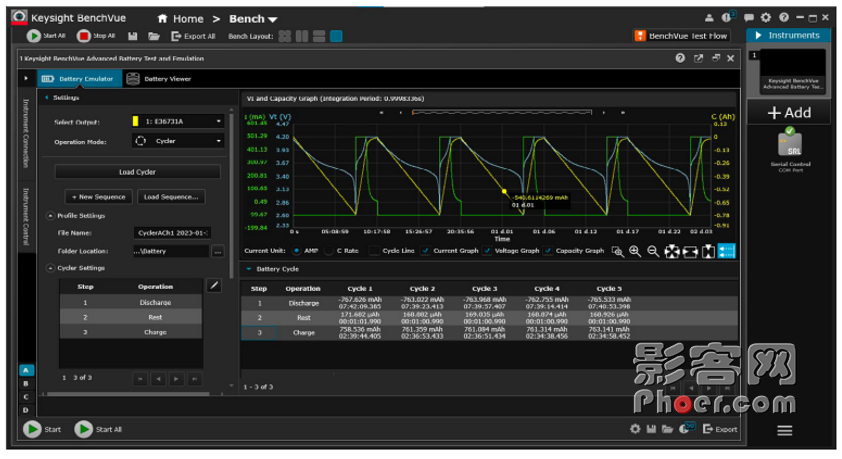Select the C Rate current unit radio button
The height and width of the screenshot is (459, 842).
tap(329, 251)
